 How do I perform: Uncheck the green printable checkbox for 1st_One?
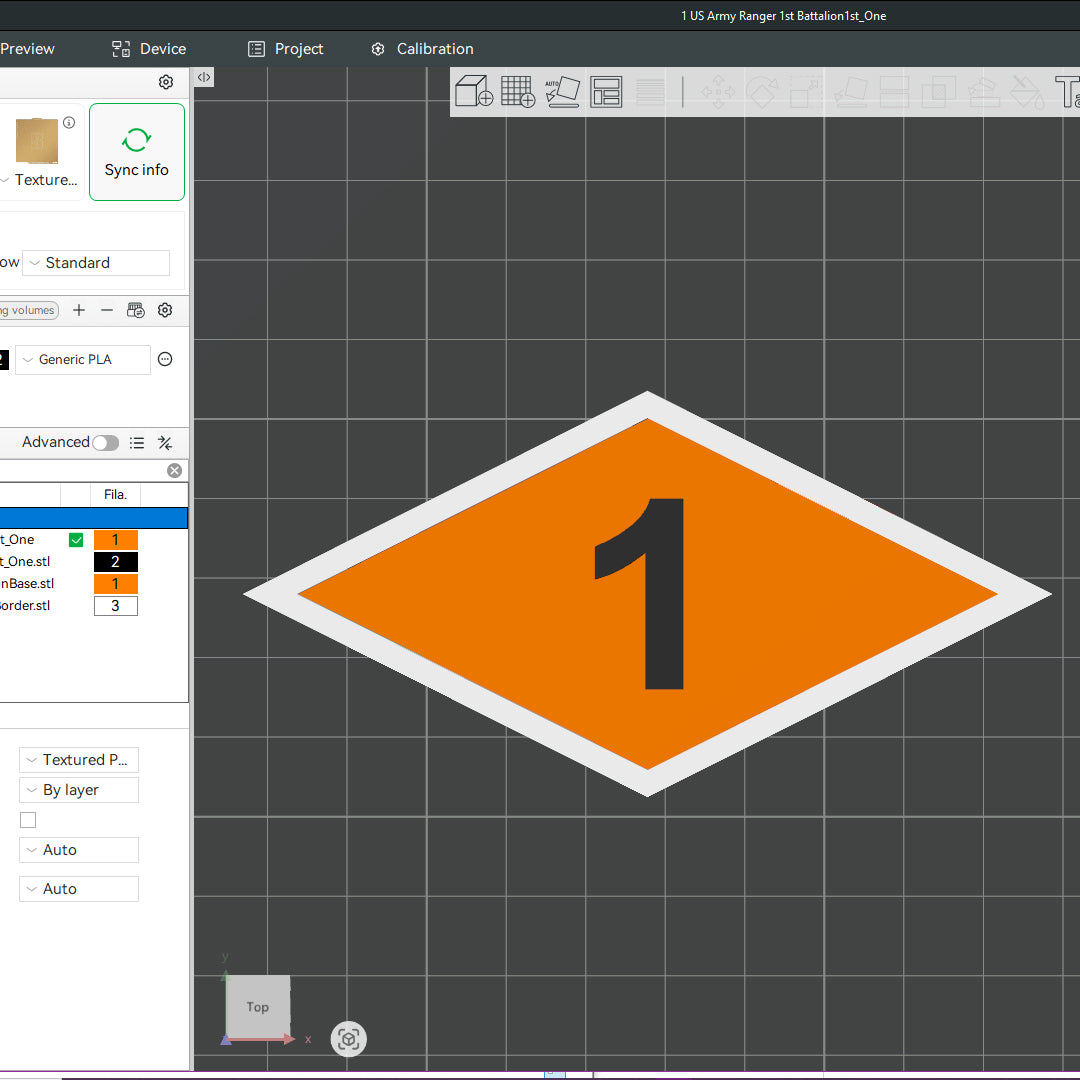pos(76,540)
